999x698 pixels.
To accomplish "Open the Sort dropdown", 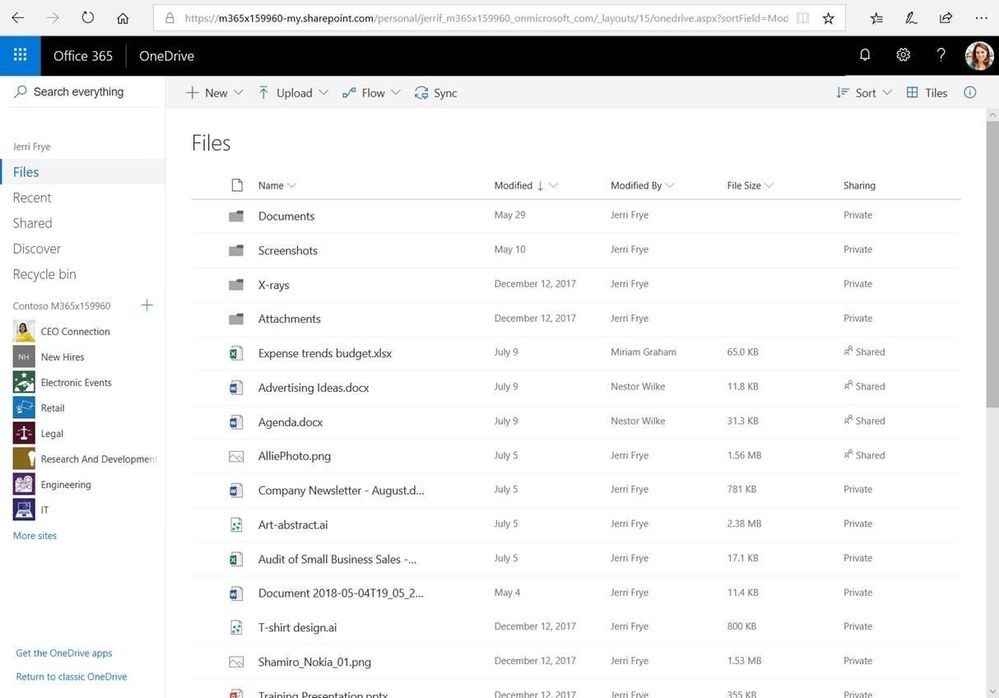I will coord(862,92).
